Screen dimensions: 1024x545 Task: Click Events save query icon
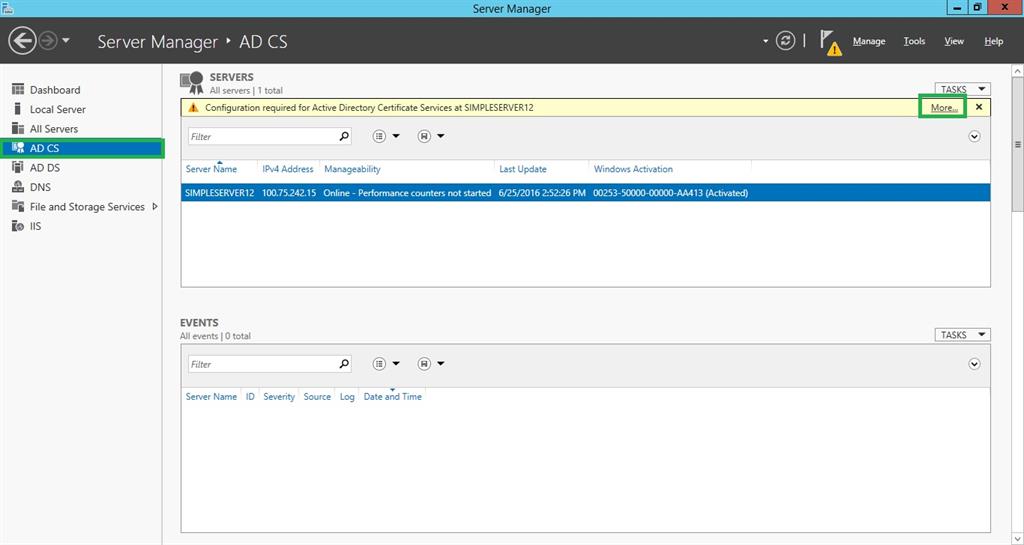point(424,364)
